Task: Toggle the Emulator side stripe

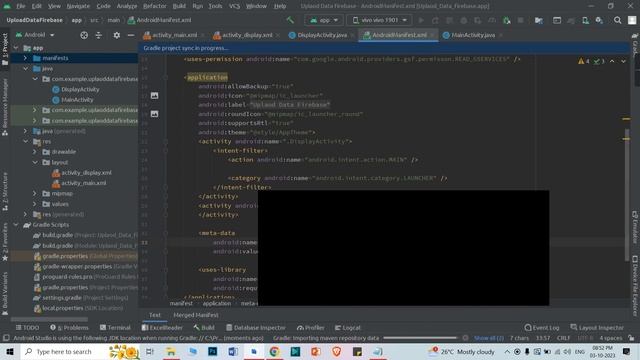Action: pos(635,227)
